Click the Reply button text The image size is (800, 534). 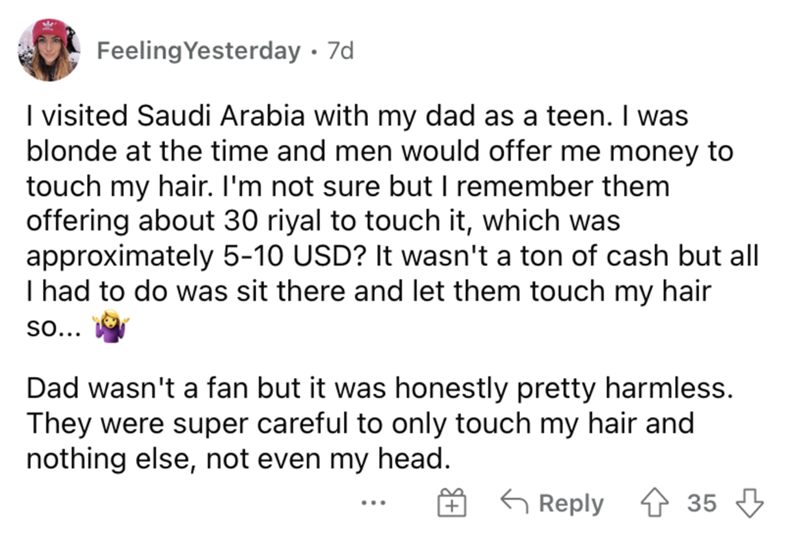[x=571, y=503]
